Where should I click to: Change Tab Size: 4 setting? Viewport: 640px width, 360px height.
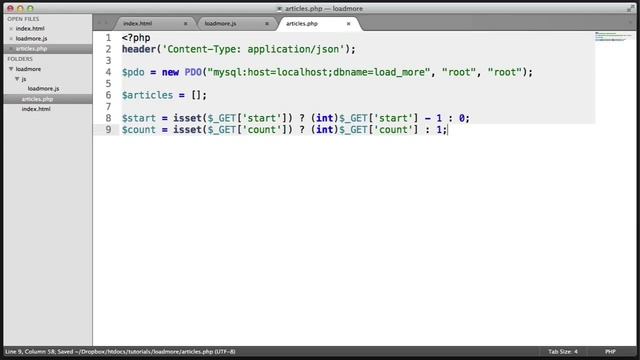tap(563, 351)
